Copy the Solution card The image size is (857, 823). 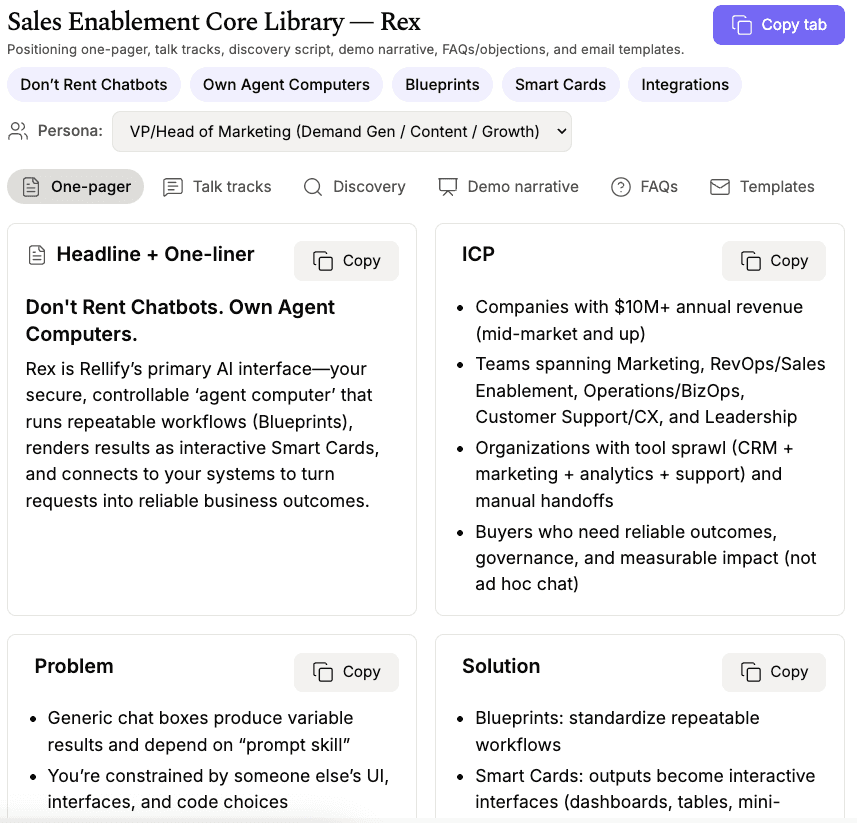[774, 672]
